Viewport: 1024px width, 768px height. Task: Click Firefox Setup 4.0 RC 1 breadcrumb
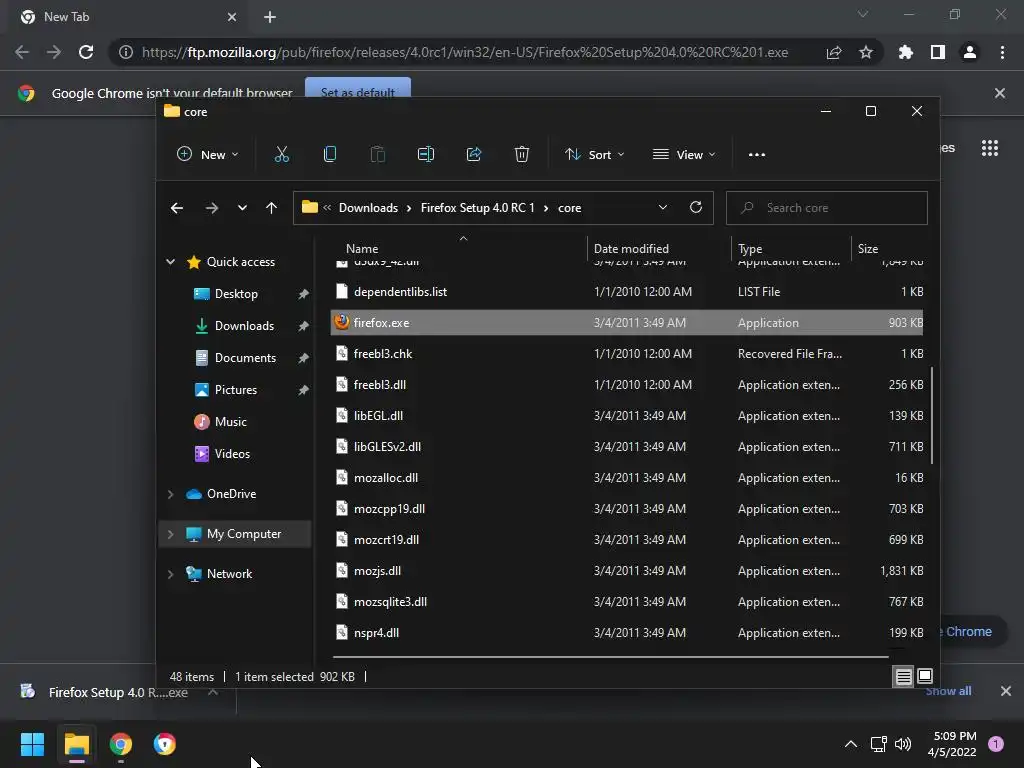click(x=477, y=208)
